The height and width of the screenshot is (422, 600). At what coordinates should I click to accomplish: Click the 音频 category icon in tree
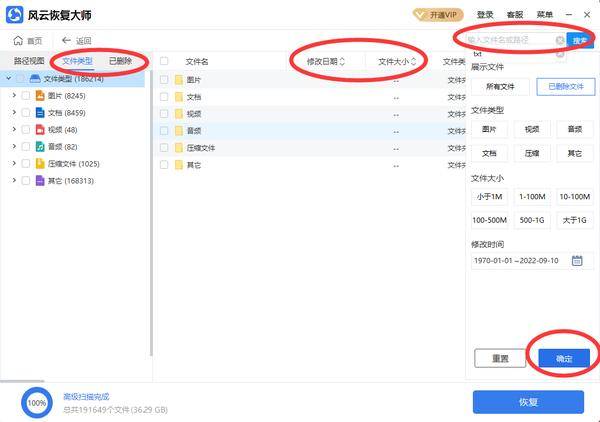(x=40, y=147)
